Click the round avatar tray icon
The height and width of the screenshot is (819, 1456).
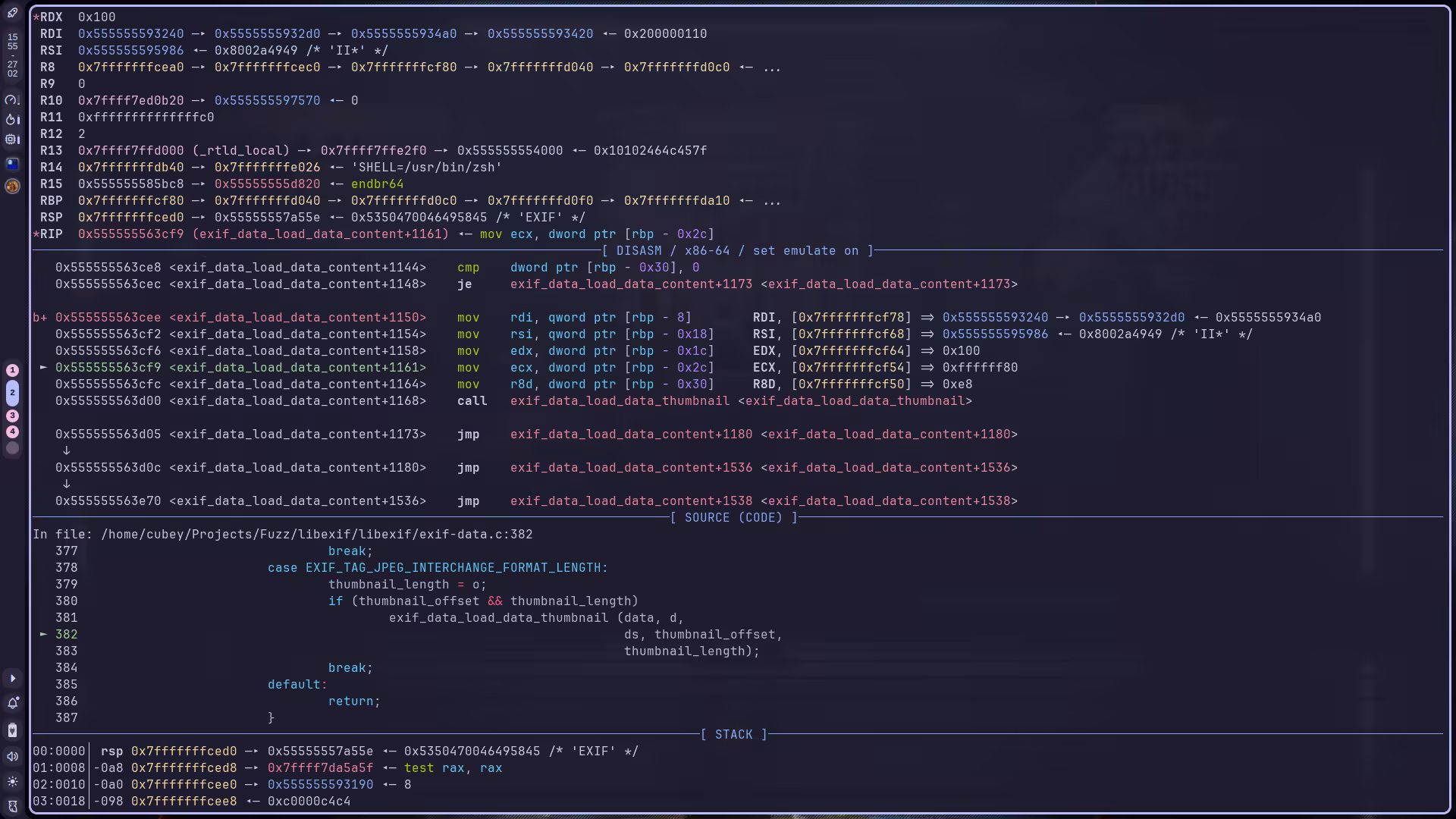coord(12,186)
